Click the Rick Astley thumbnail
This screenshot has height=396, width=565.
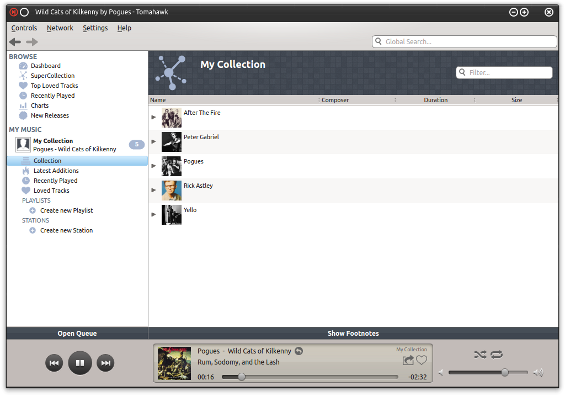pyautogui.click(x=172, y=191)
